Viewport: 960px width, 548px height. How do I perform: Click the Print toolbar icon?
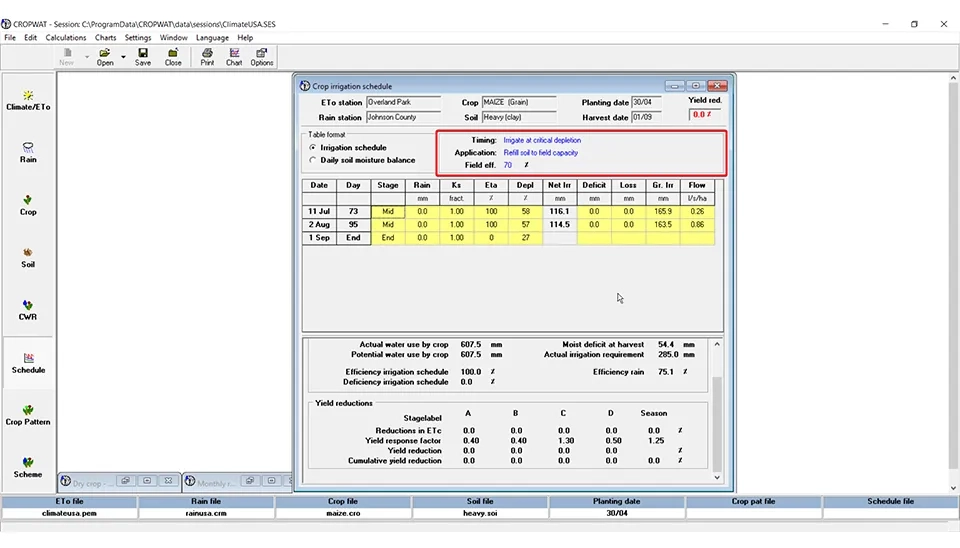(x=207, y=56)
